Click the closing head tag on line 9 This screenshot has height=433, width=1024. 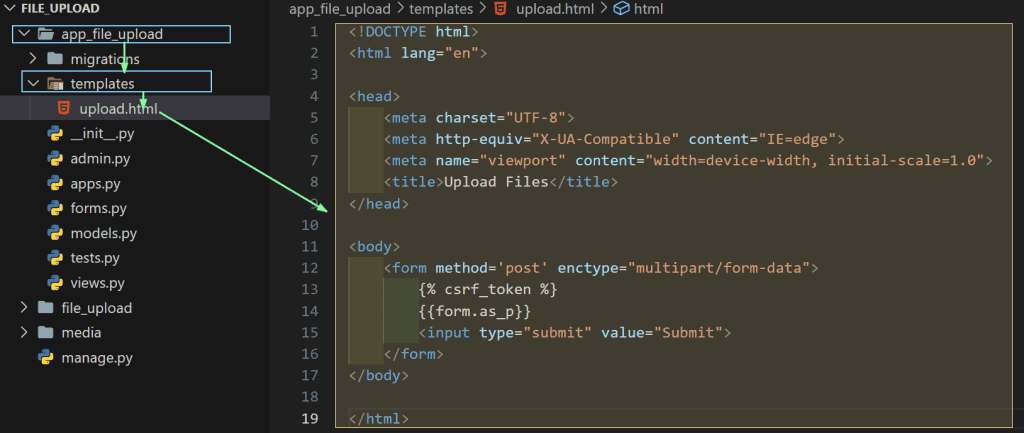click(379, 204)
